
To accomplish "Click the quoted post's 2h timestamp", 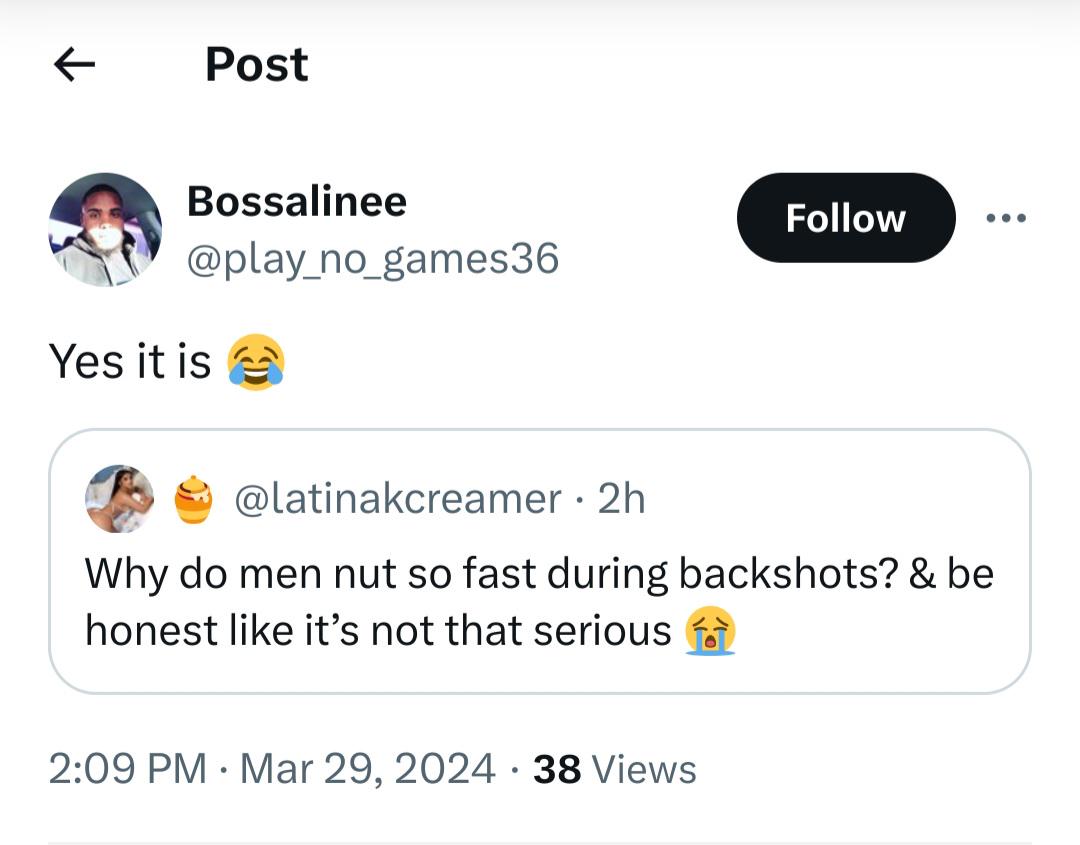I will (621, 498).
